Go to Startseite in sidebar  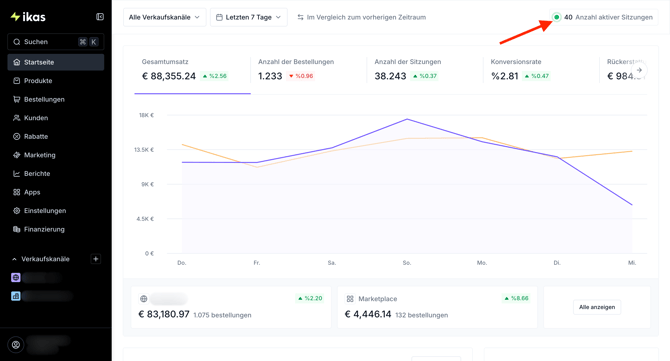point(56,62)
